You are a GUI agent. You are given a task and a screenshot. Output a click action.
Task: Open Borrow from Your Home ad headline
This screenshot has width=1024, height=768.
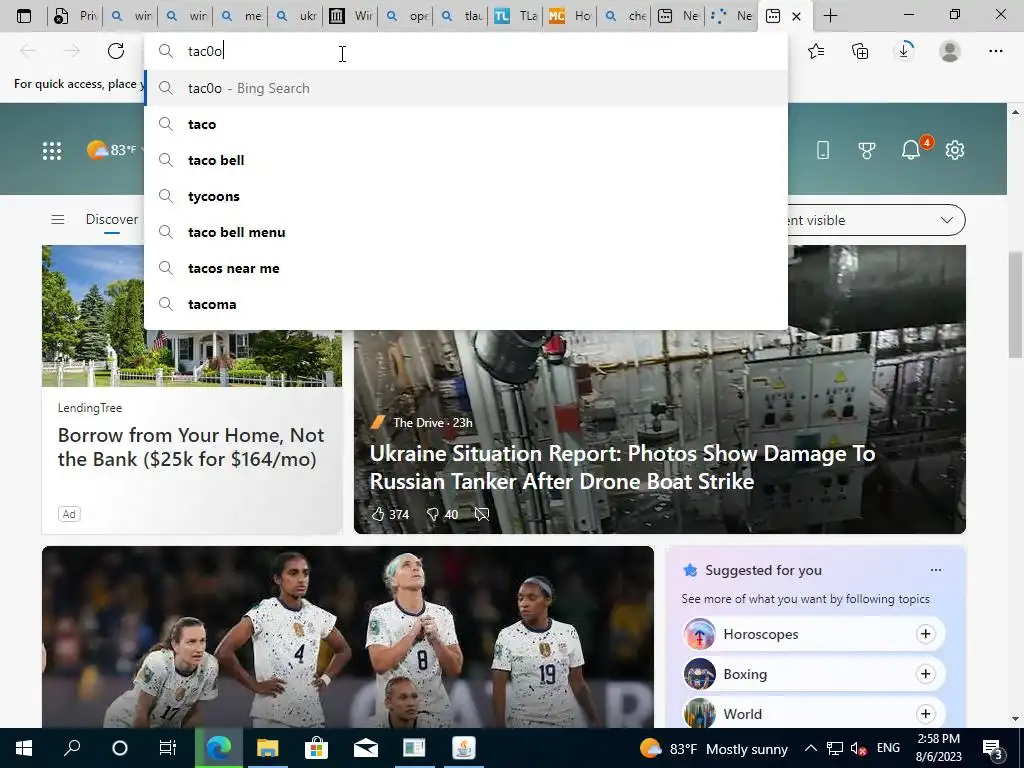click(x=191, y=447)
